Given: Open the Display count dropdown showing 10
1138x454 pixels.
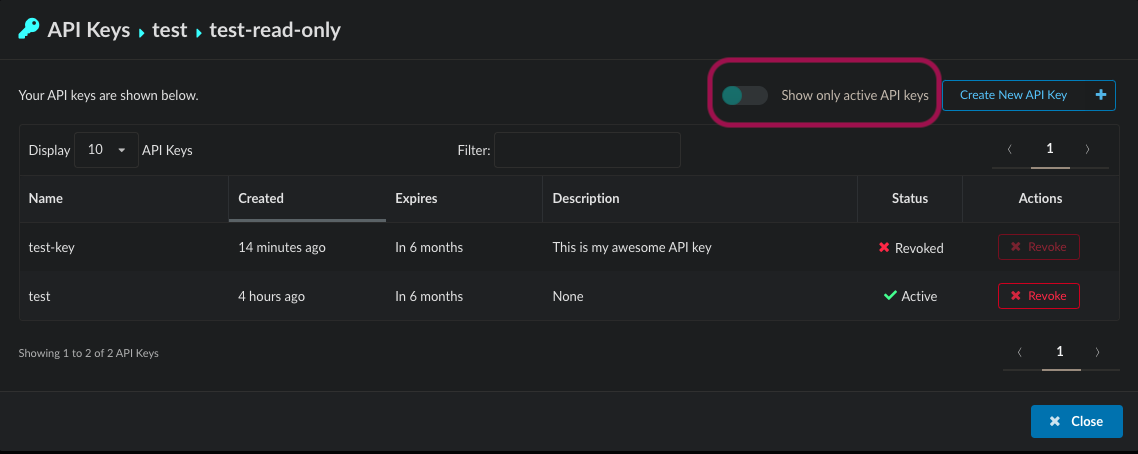Looking at the screenshot, I should 106,150.
